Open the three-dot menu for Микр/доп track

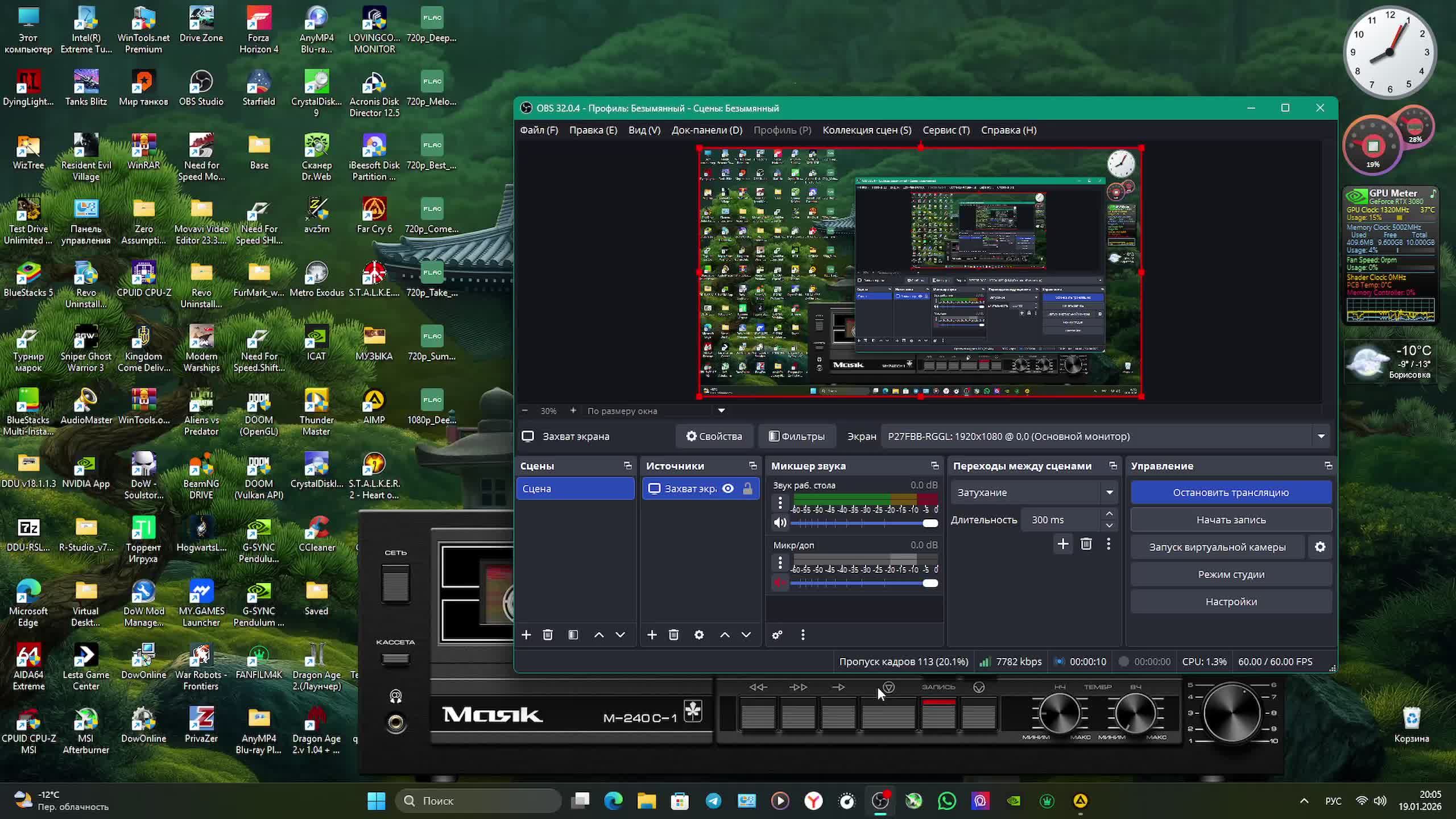pyautogui.click(x=780, y=563)
